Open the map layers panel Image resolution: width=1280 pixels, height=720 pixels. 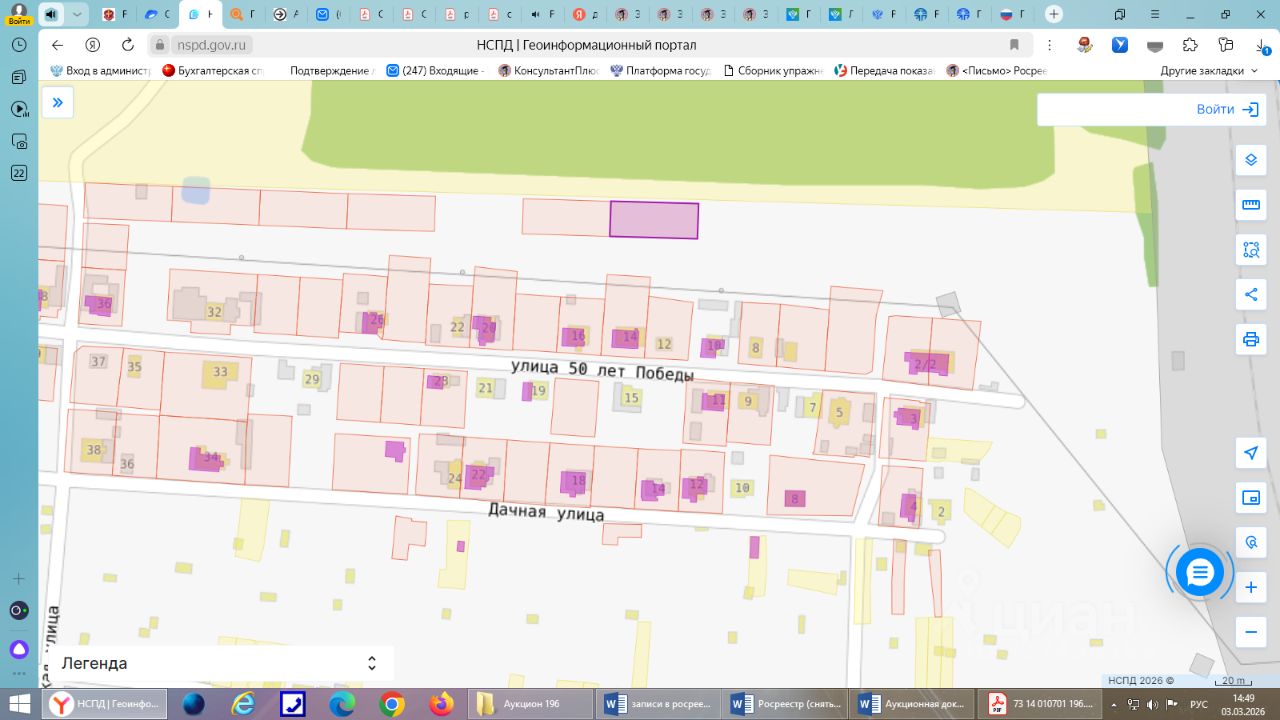tap(1250, 160)
